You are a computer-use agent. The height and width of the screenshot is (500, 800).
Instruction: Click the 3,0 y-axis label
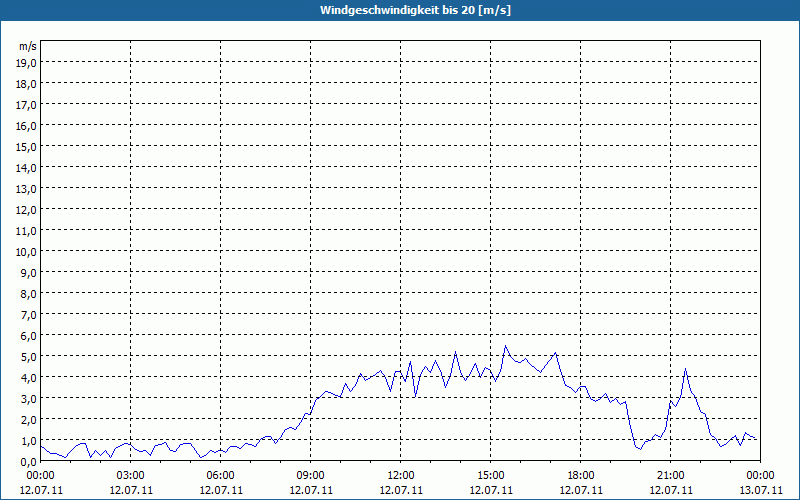29,399
